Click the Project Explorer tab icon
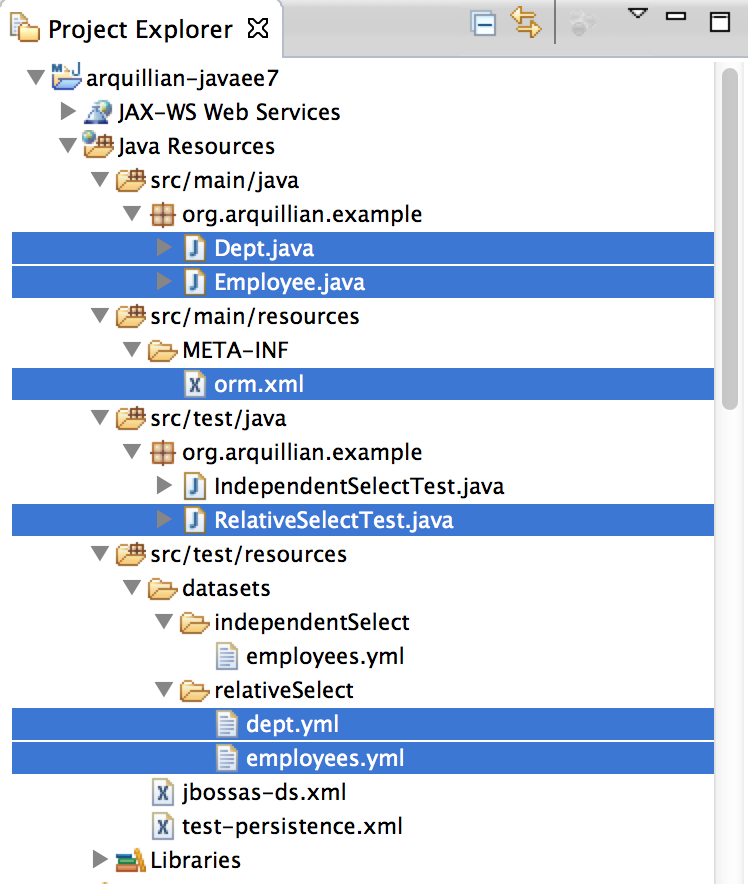The width and height of the screenshot is (748, 884). [x=25, y=28]
